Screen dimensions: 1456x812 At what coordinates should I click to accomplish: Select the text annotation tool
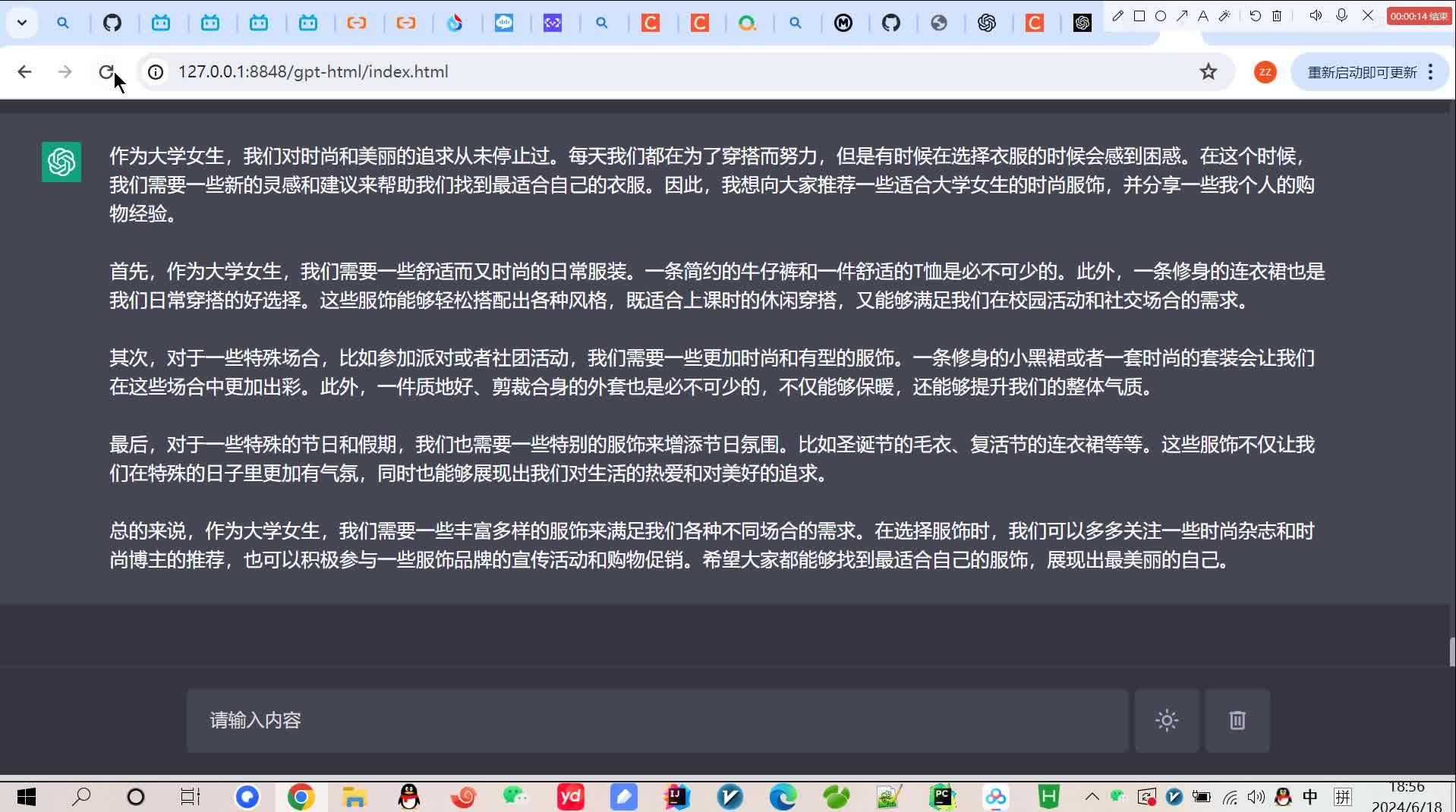pyautogui.click(x=1202, y=15)
